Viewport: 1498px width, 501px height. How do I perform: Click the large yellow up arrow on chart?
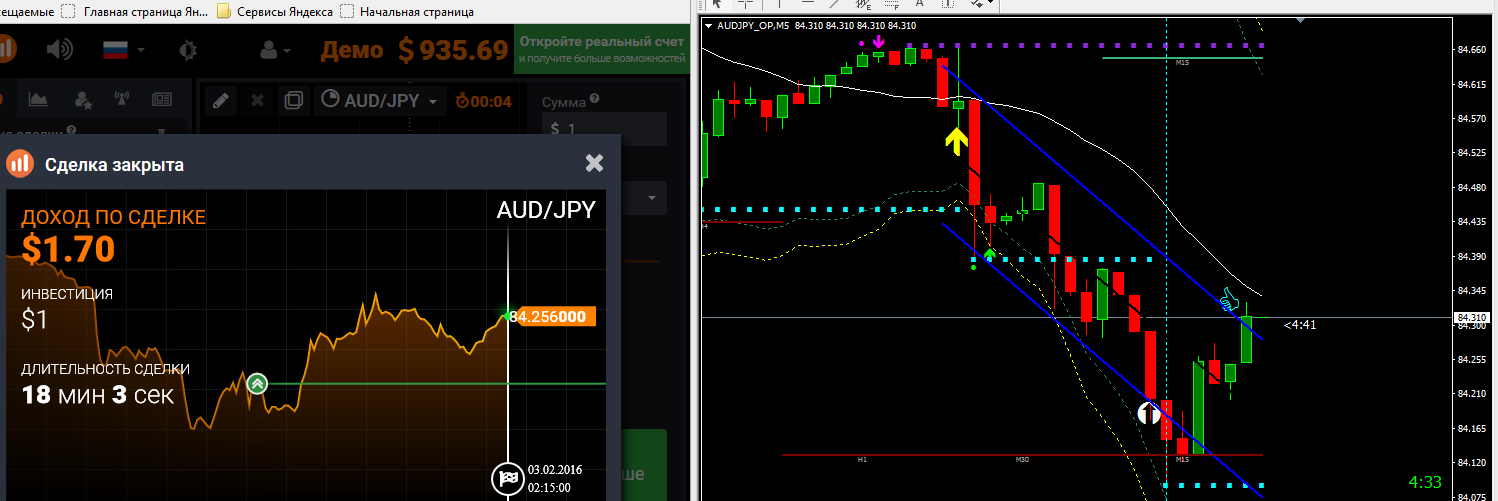[x=957, y=140]
